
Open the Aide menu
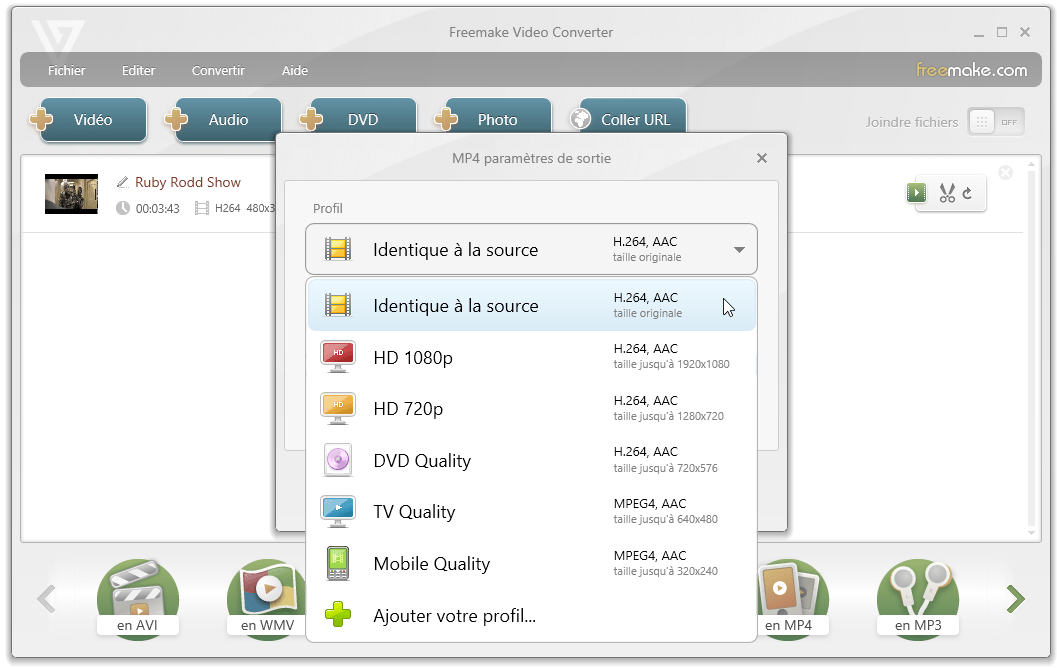click(295, 70)
